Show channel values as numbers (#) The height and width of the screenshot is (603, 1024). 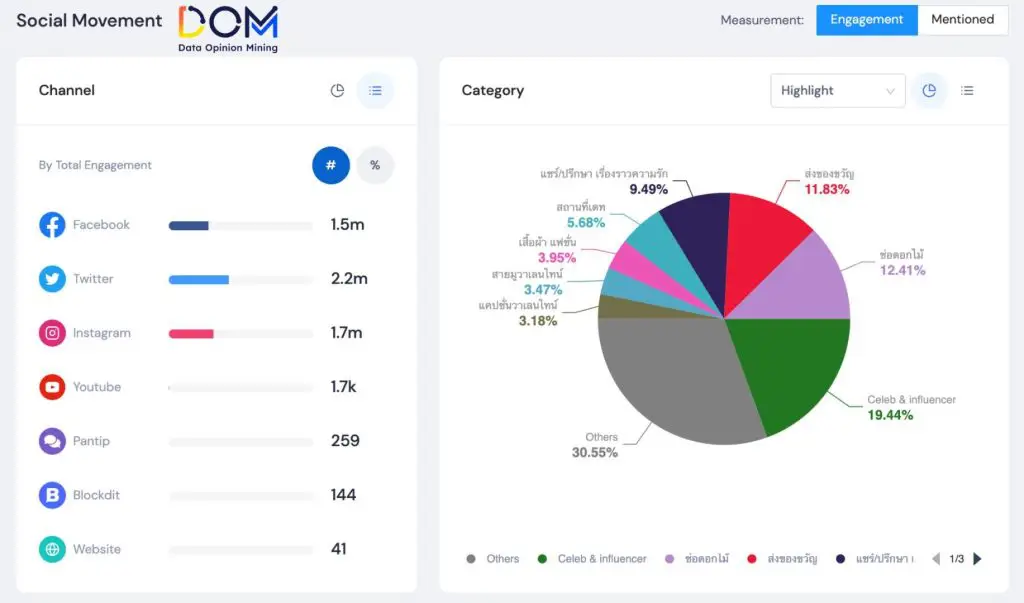coord(331,165)
